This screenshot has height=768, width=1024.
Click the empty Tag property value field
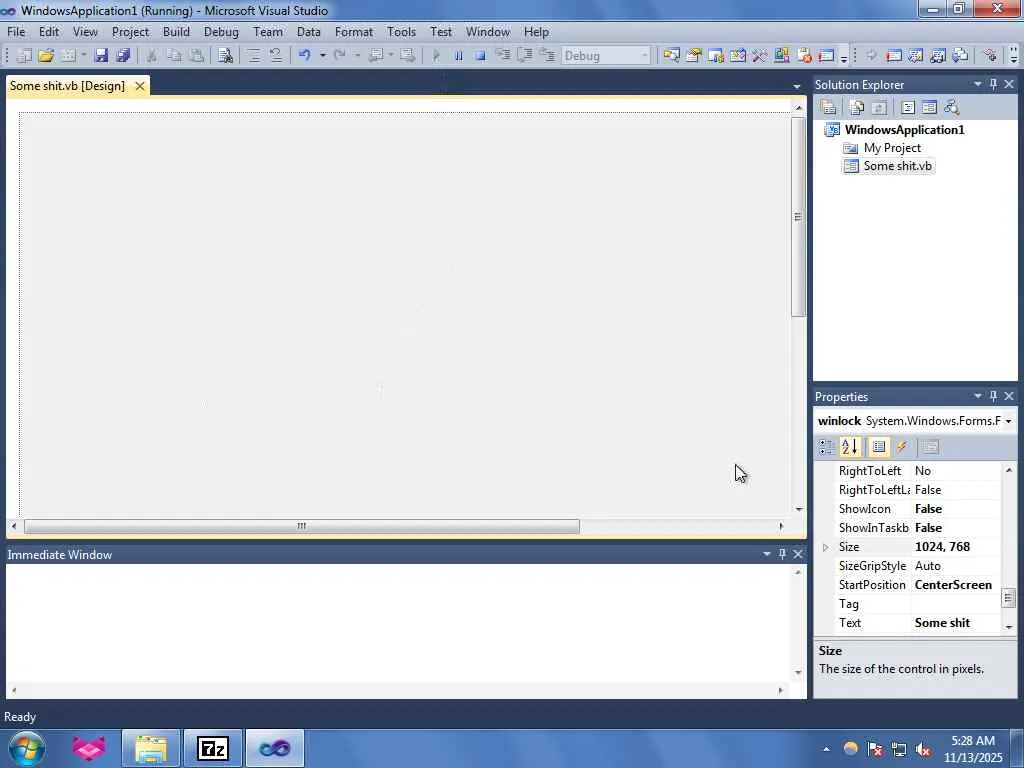click(x=956, y=604)
